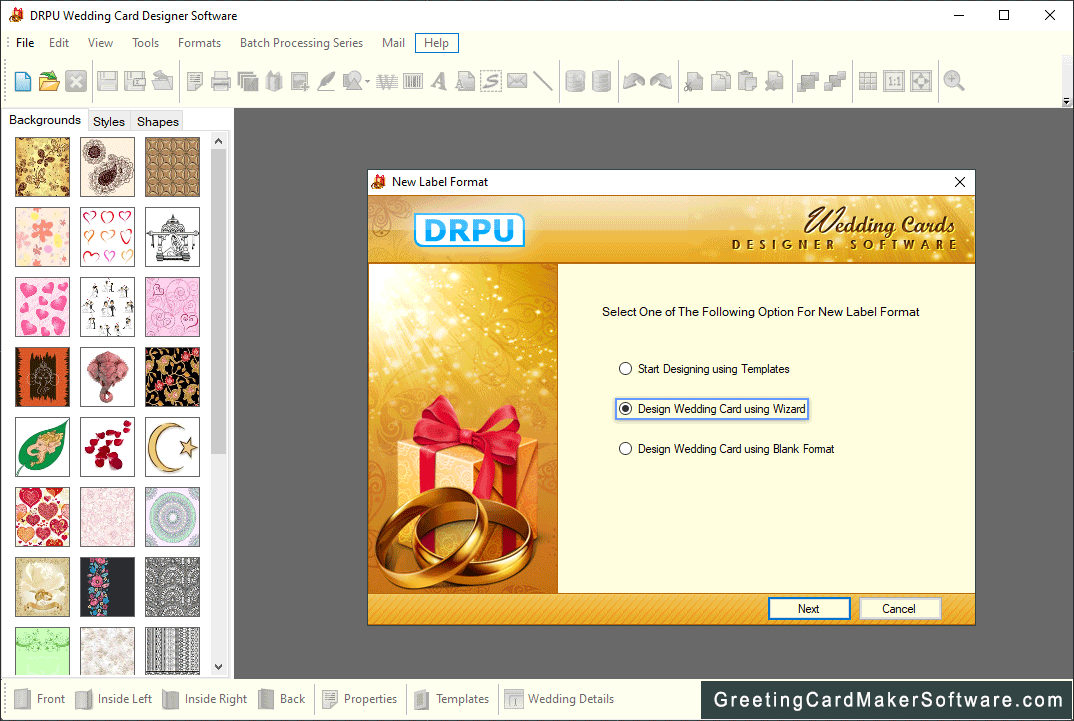Select the butterfly pattern background thumbnail

point(42,167)
